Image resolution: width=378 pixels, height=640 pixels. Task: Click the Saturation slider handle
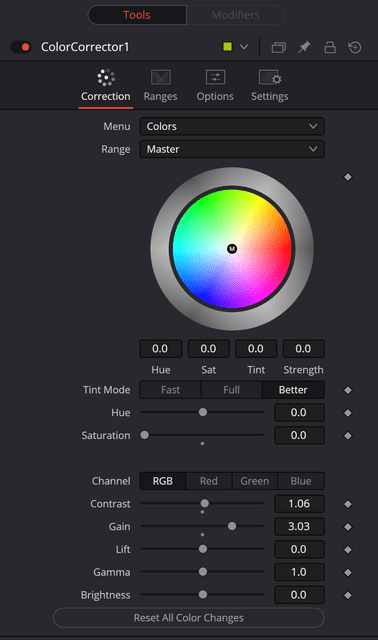(145, 435)
